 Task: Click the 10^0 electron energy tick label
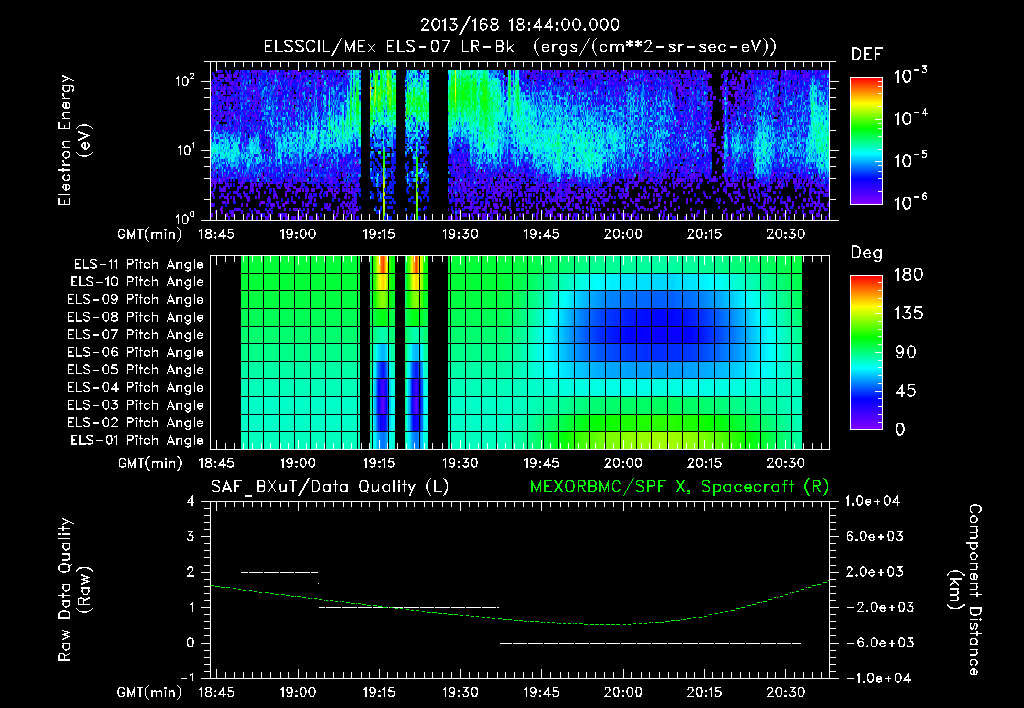(x=185, y=217)
